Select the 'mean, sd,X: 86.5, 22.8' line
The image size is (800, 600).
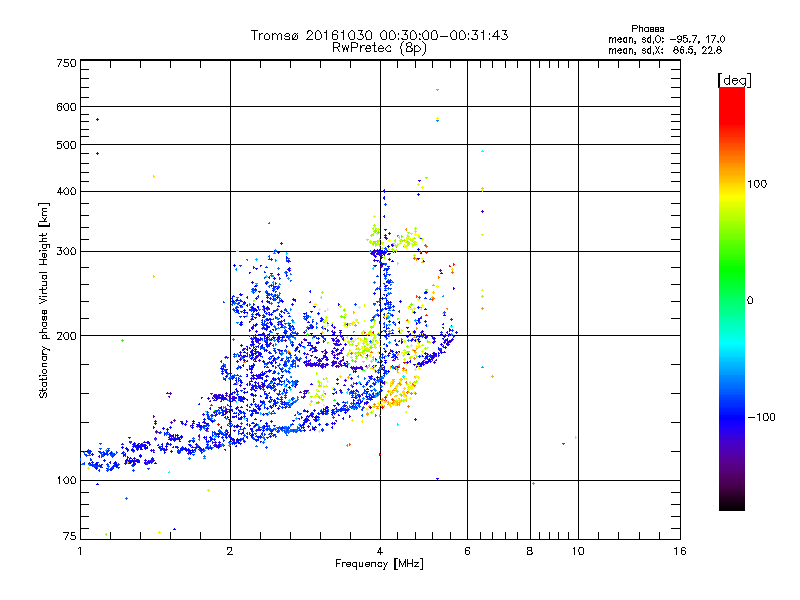pos(665,50)
